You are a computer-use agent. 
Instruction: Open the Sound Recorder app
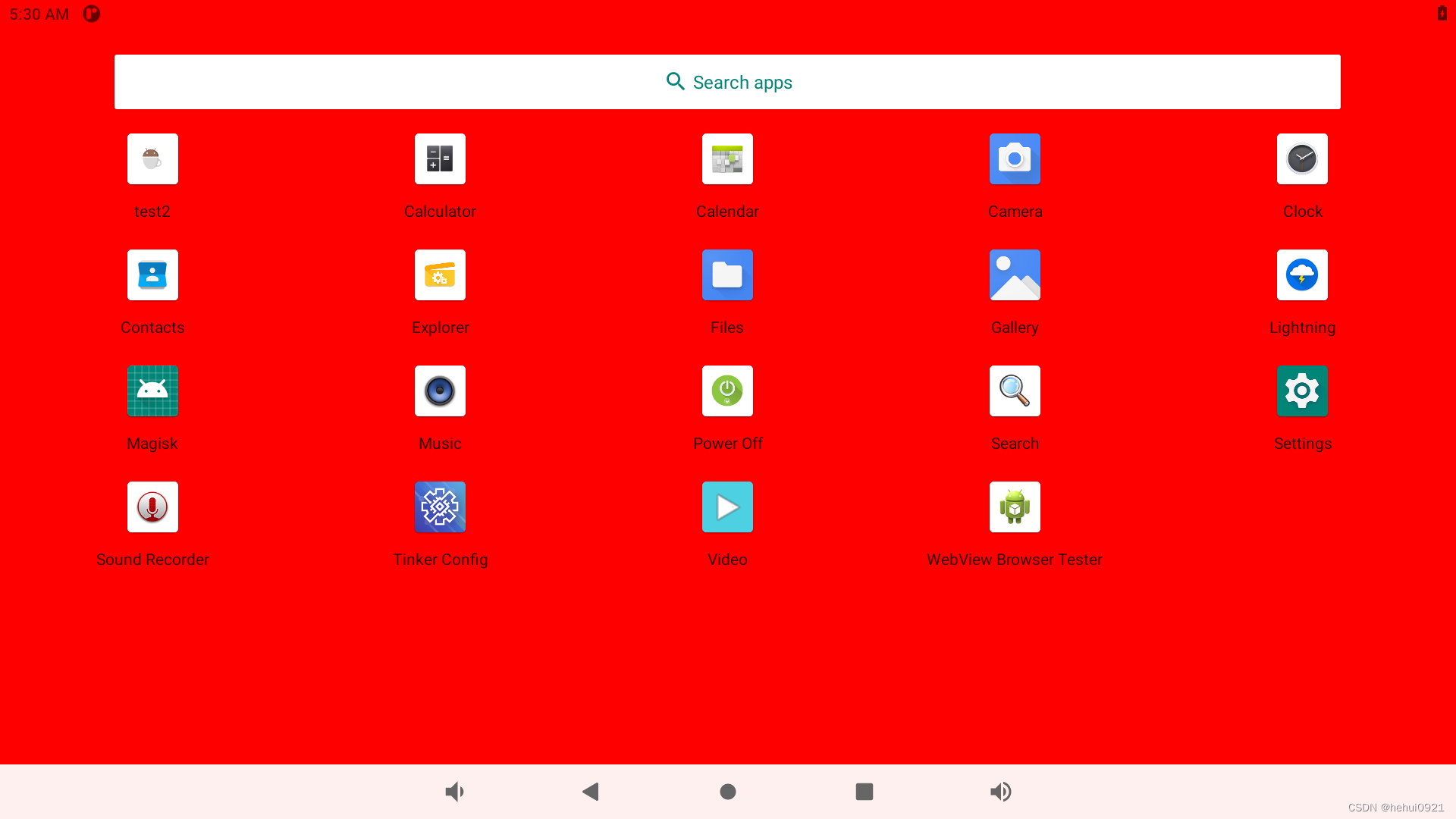[153, 507]
